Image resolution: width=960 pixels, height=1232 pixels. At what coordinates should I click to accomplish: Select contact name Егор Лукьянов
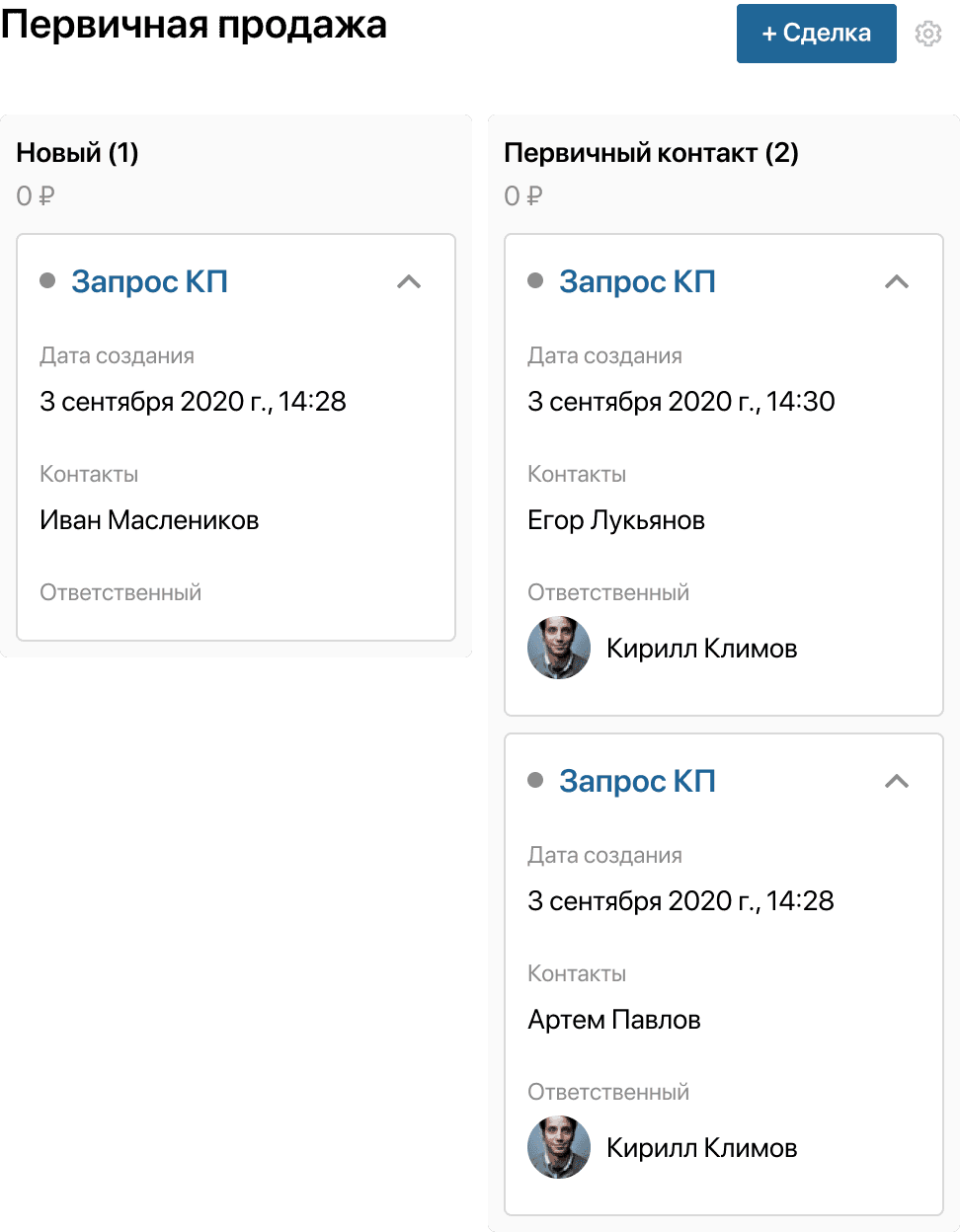pyautogui.click(x=616, y=520)
